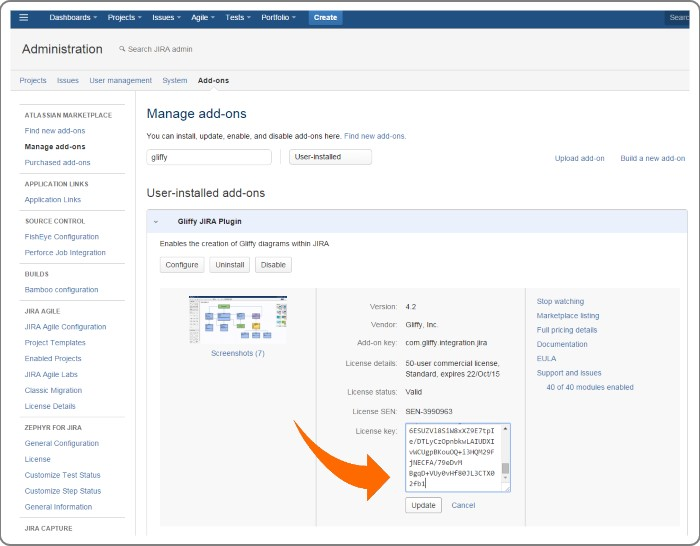700x546 pixels.
Task: Open the Documentation link
Action: click(562, 344)
